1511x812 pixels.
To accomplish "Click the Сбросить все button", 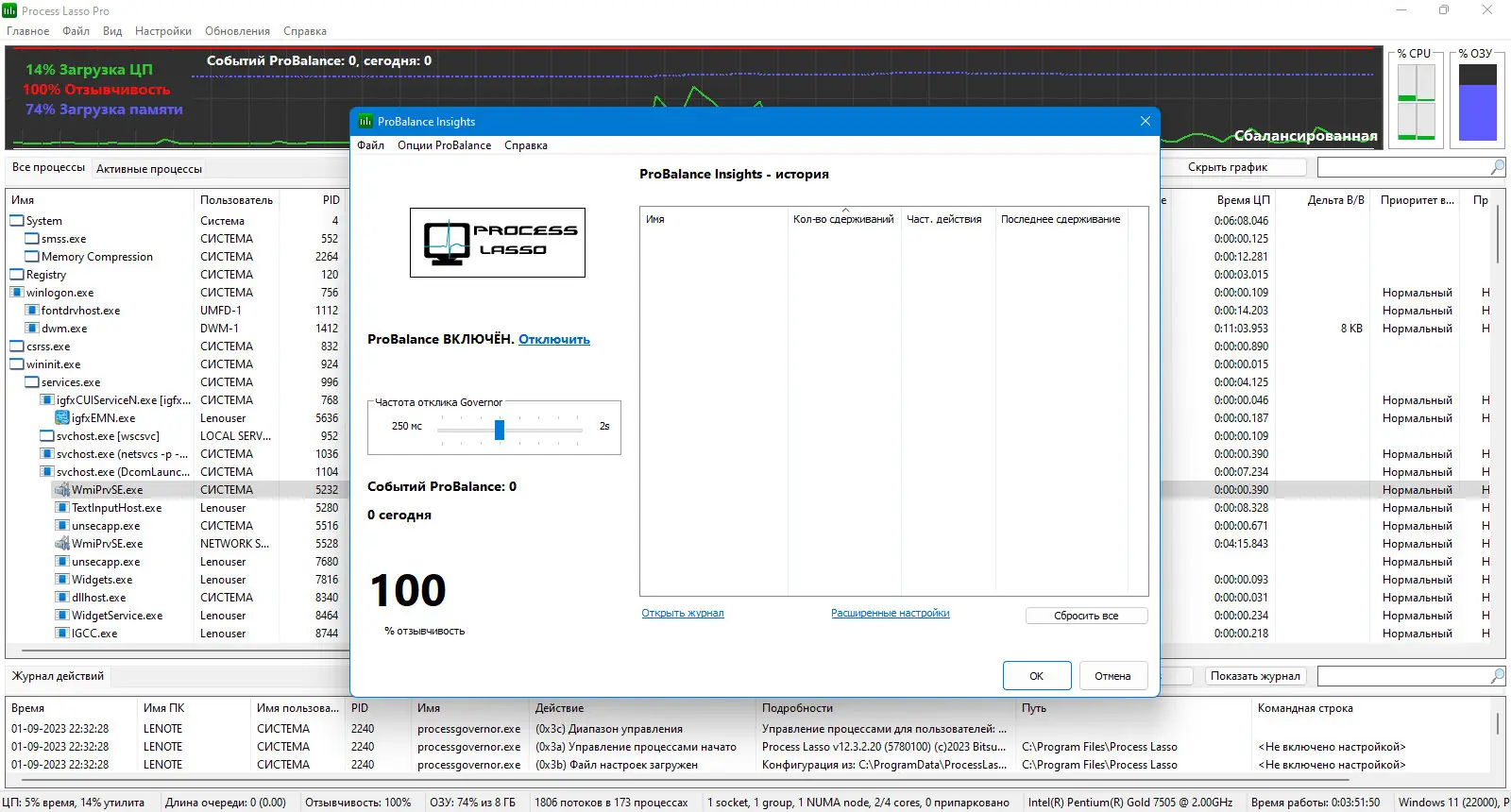I will pyautogui.click(x=1086, y=616).
